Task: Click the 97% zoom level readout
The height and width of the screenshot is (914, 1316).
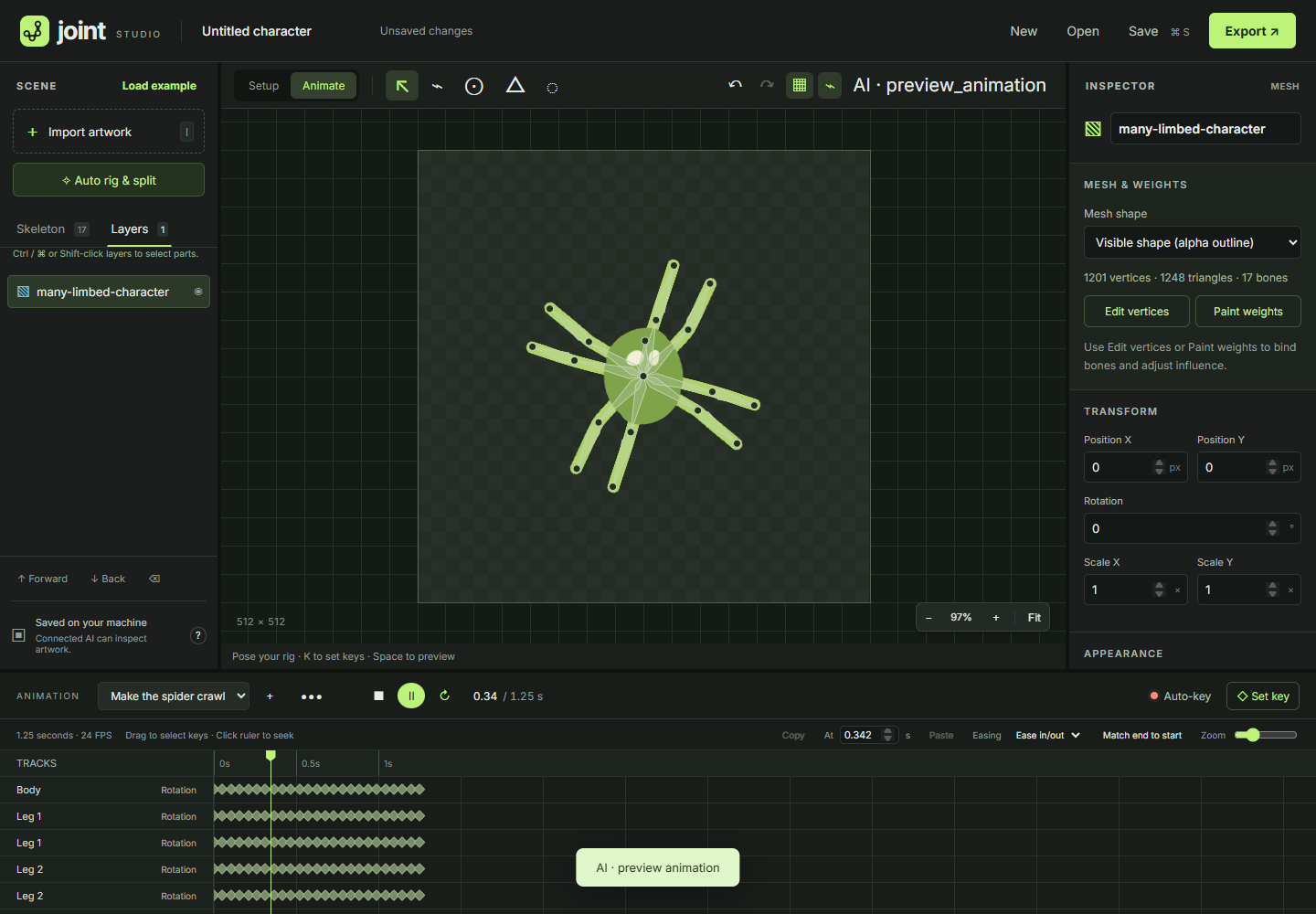Action: 961,618
